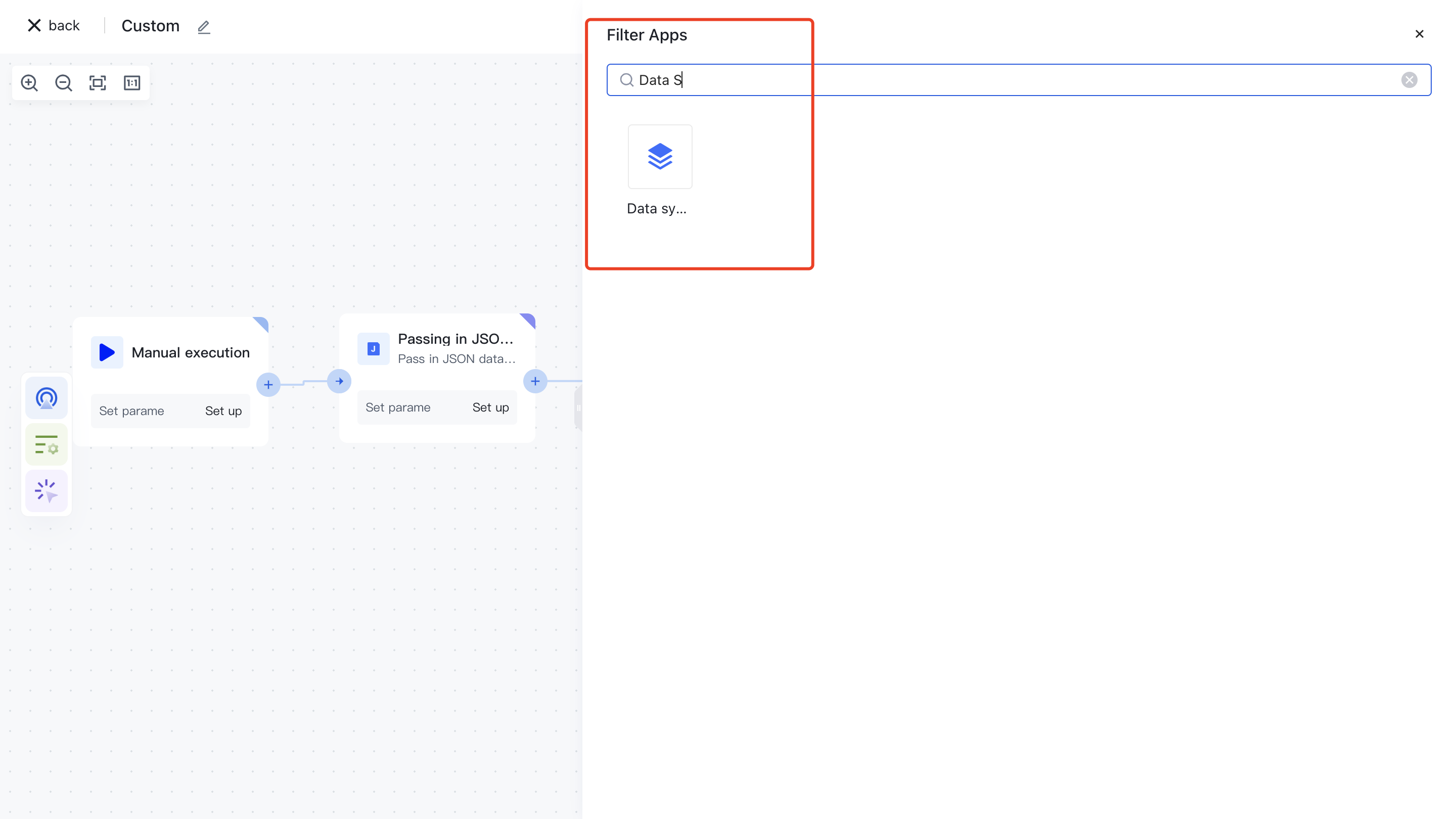The image size is (1456, 819).
Task: Close the Filter Apps panel
Action: (x=1419, y=34)
